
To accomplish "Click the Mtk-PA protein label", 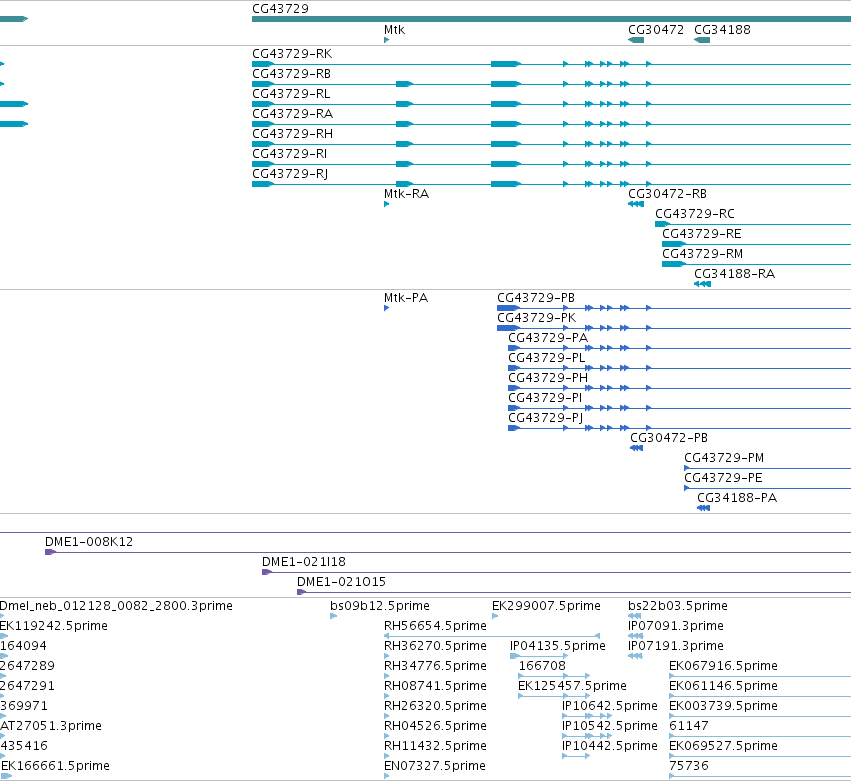I will tap(406, 298).
